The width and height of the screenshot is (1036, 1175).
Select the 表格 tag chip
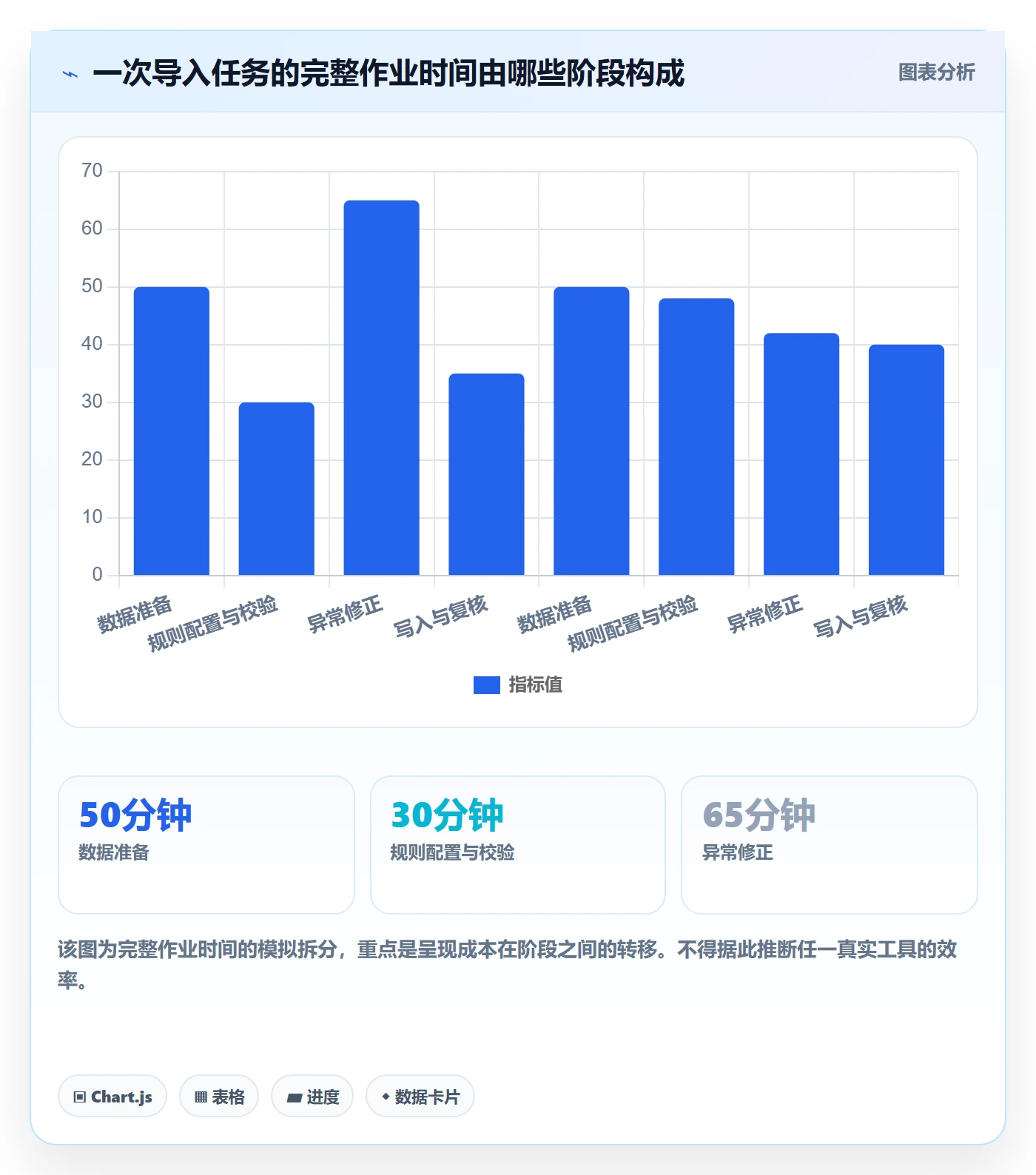(x=219, y=1096)
